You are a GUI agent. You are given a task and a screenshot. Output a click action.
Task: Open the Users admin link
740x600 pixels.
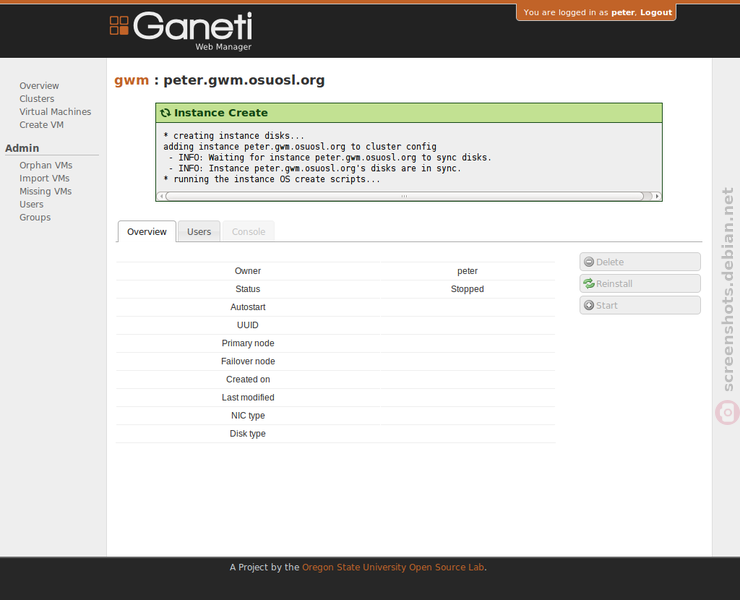point(31,204)
